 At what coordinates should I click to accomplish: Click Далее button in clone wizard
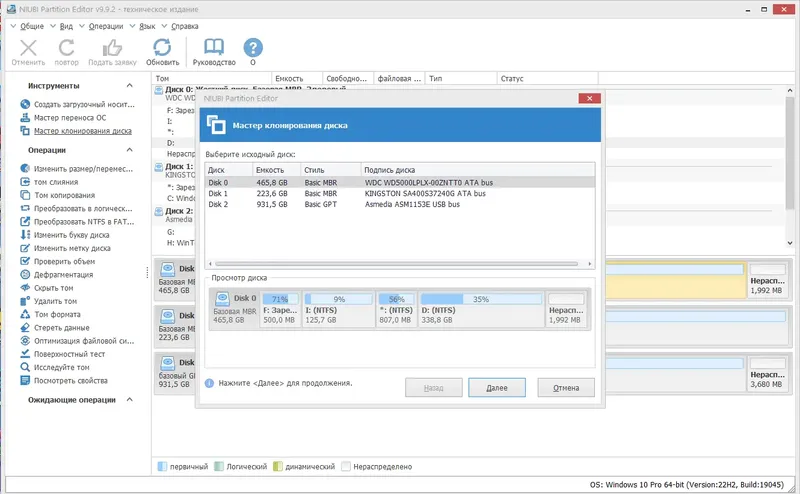[497, 388]
